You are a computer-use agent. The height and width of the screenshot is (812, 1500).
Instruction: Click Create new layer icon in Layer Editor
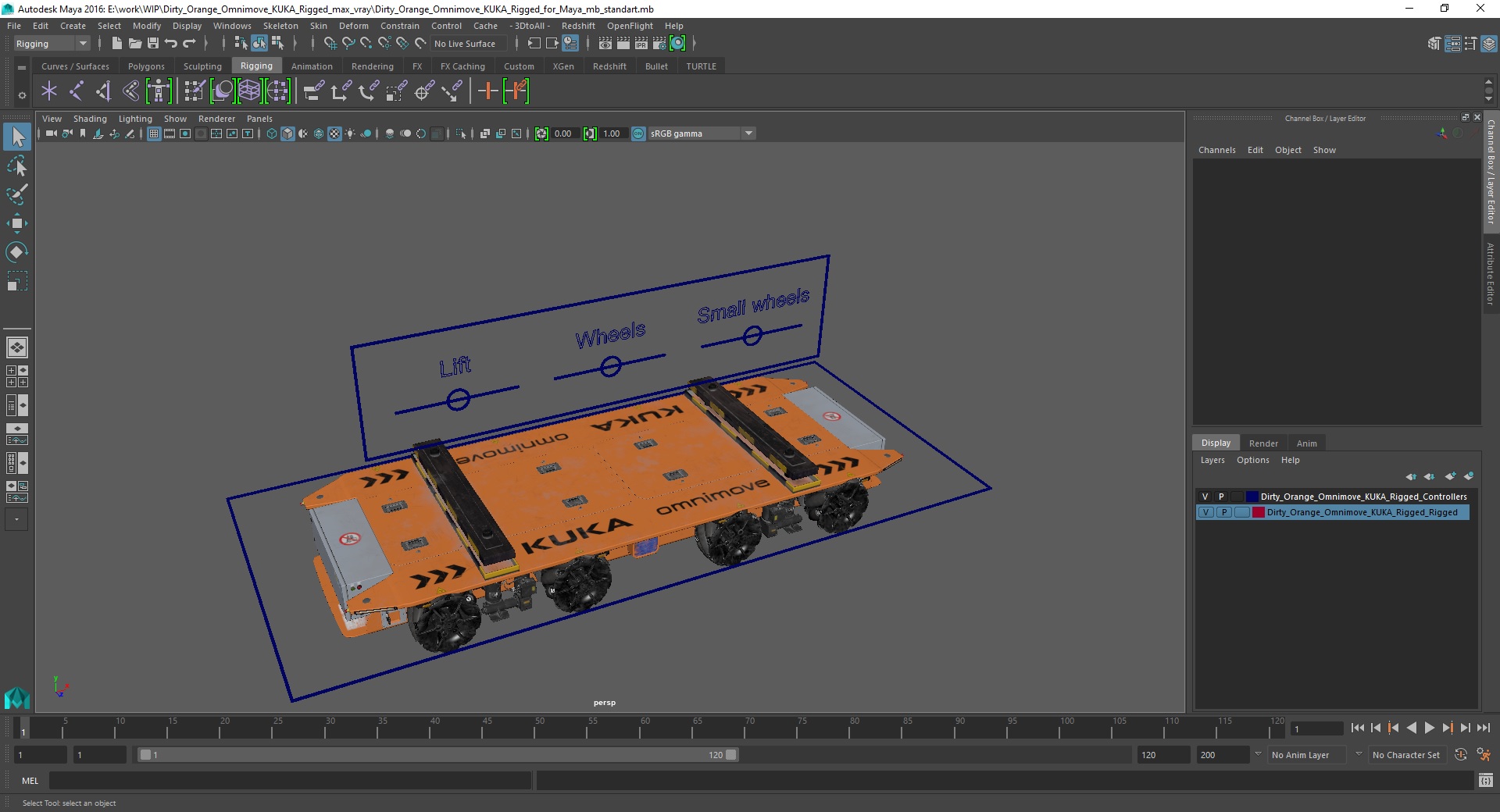pyautogui.click(x=1450, y=476)
